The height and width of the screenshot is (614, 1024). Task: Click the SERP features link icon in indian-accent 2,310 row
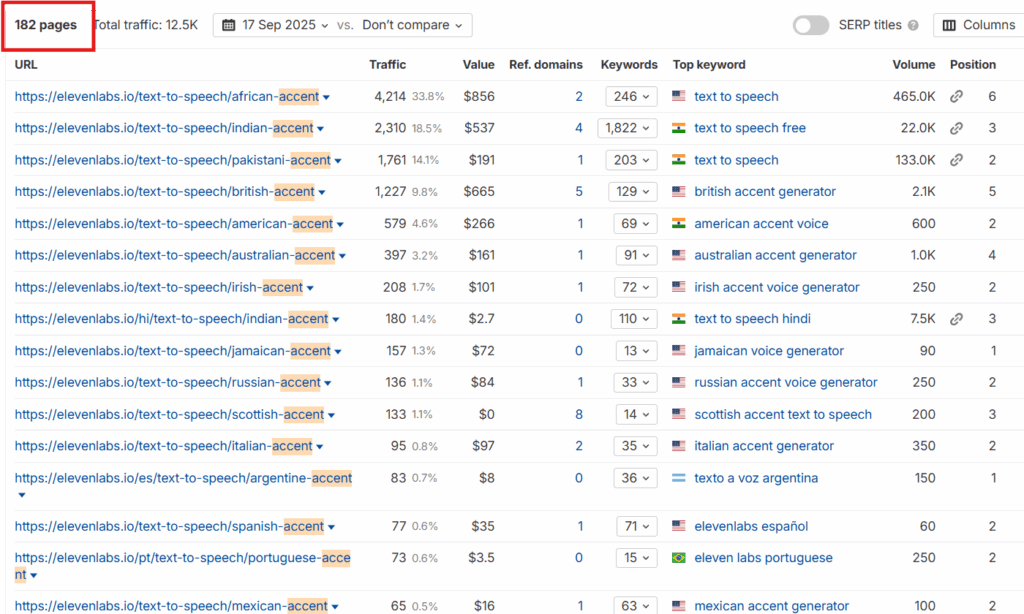pos(956,128)
